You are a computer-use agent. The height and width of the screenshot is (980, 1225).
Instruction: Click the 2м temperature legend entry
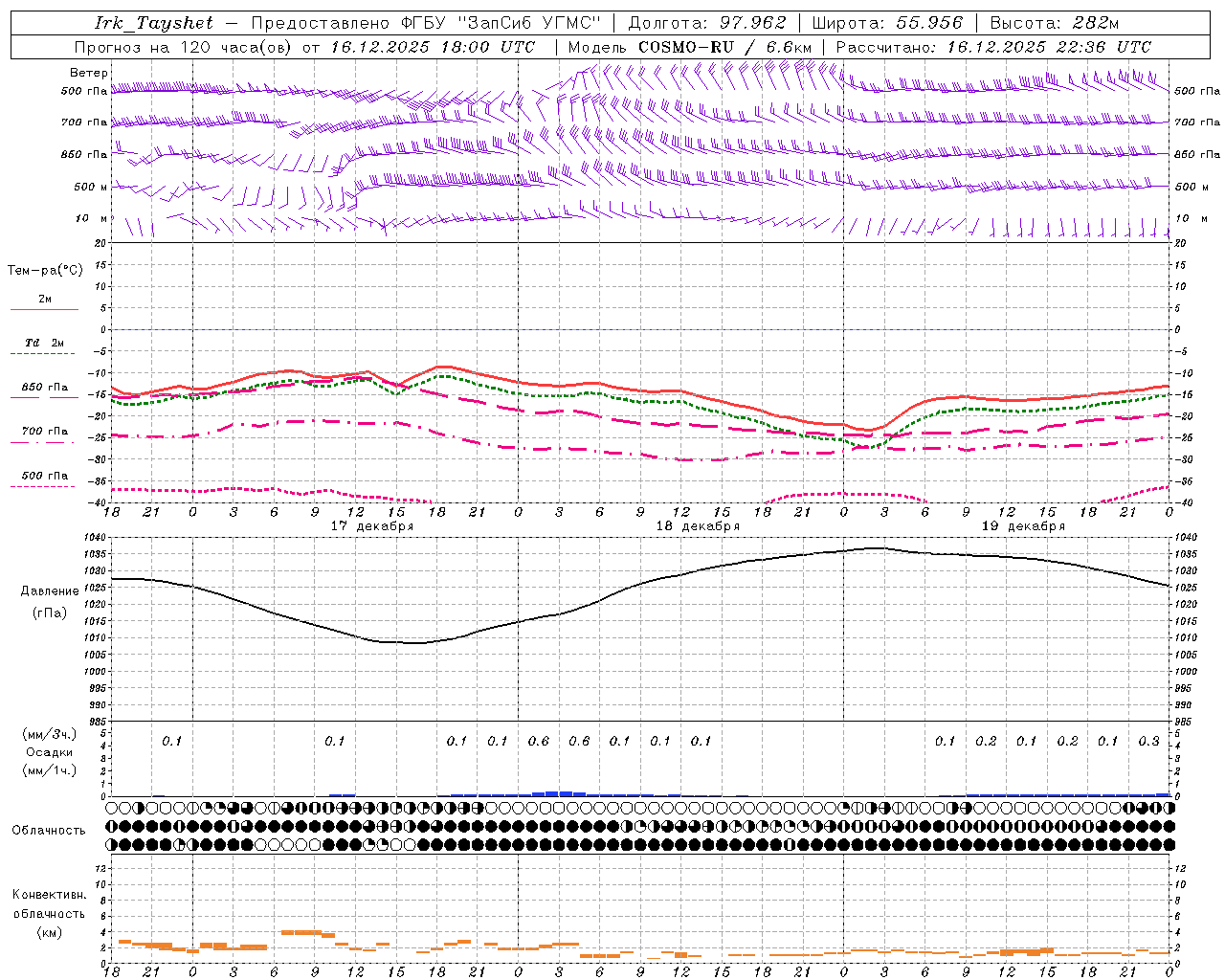[45, 299]
